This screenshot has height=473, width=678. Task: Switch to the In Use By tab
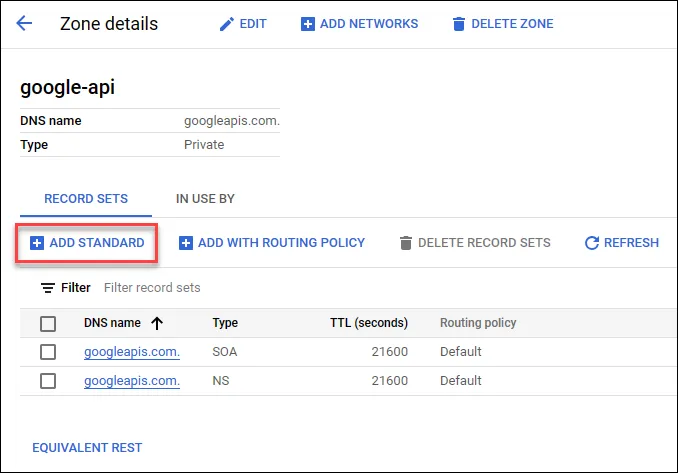(x=205, y=199)
